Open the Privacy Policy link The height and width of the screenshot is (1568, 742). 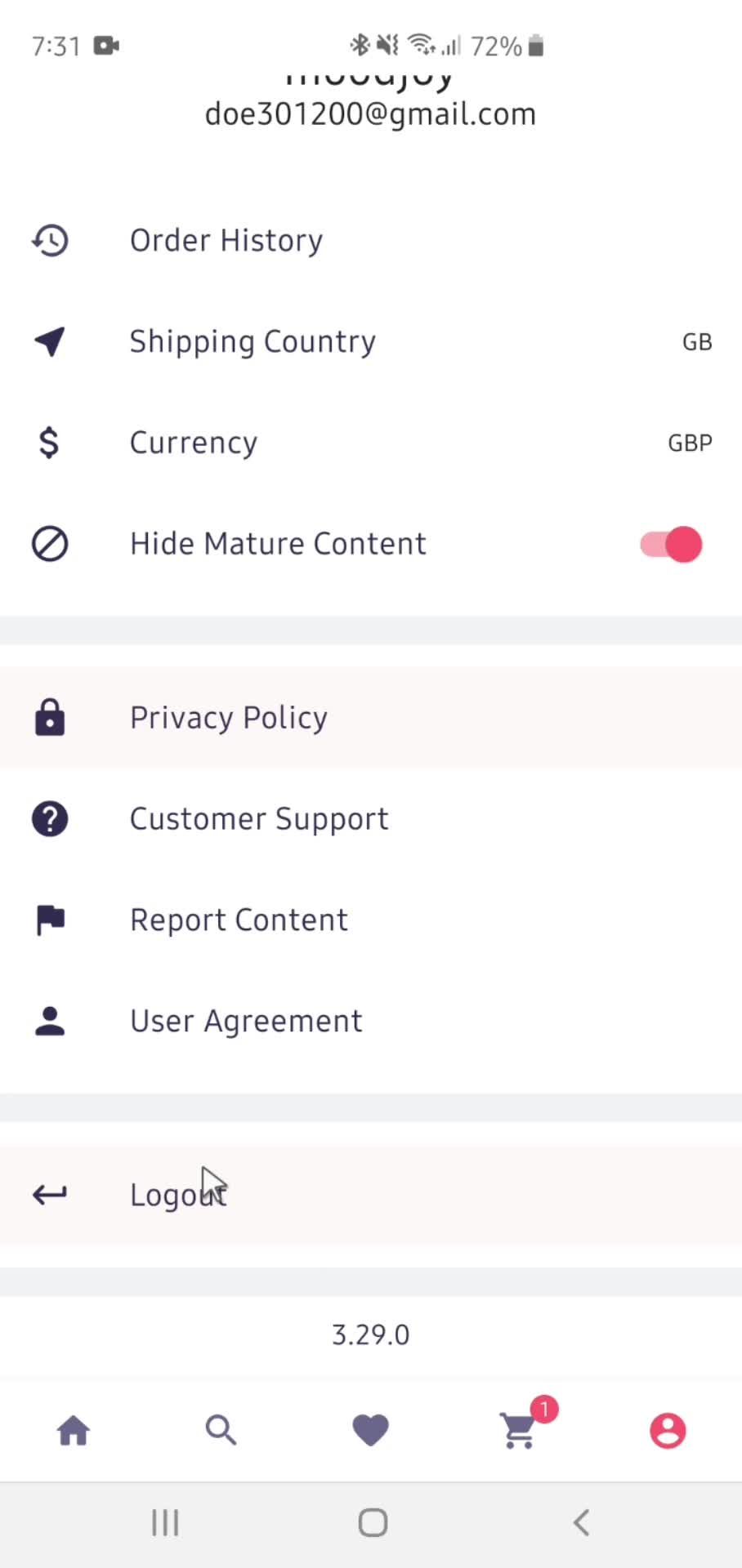point(371,718)
